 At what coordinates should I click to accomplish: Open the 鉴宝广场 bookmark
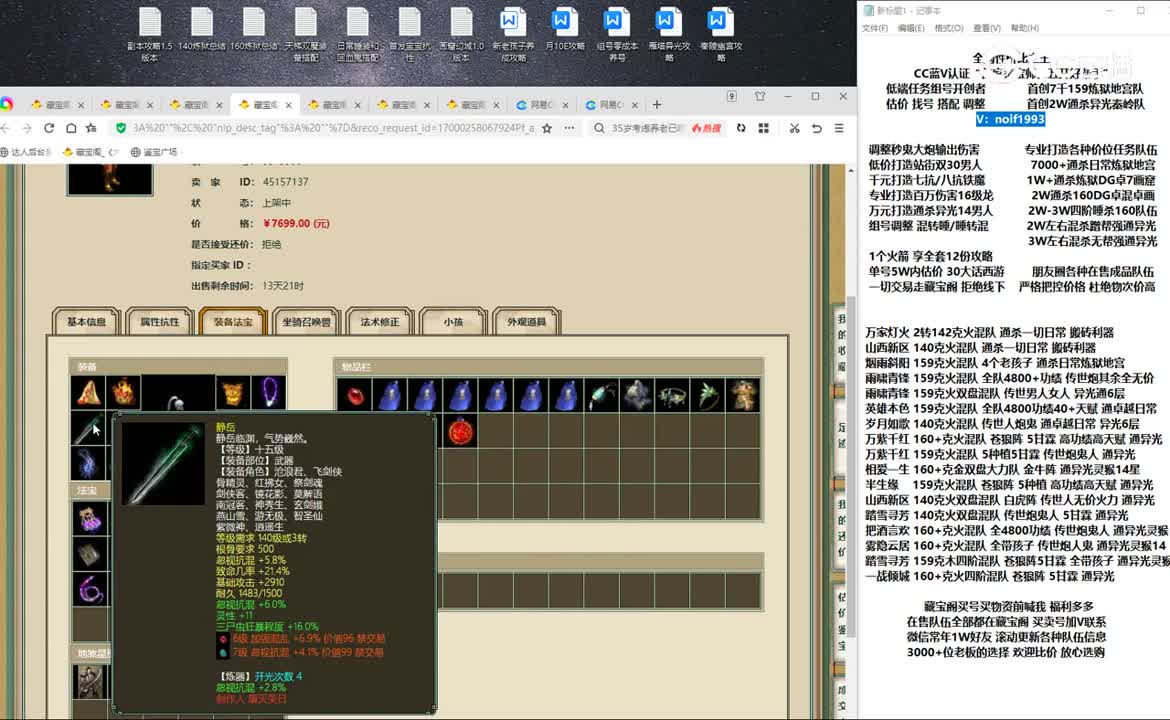[x=154, y=152]
